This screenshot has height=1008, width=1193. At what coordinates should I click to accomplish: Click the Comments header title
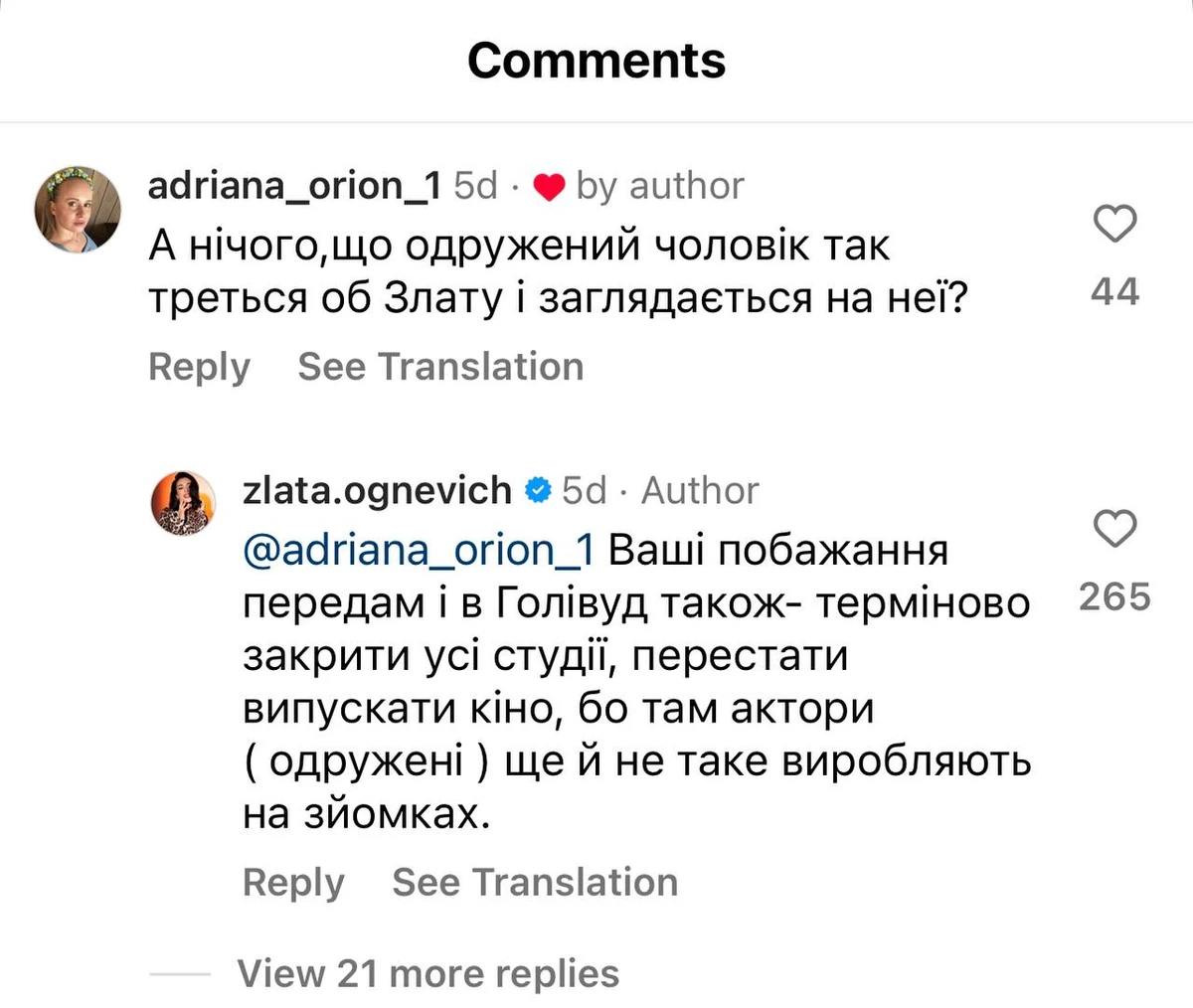pyautogui.click(x=596, y=60)
